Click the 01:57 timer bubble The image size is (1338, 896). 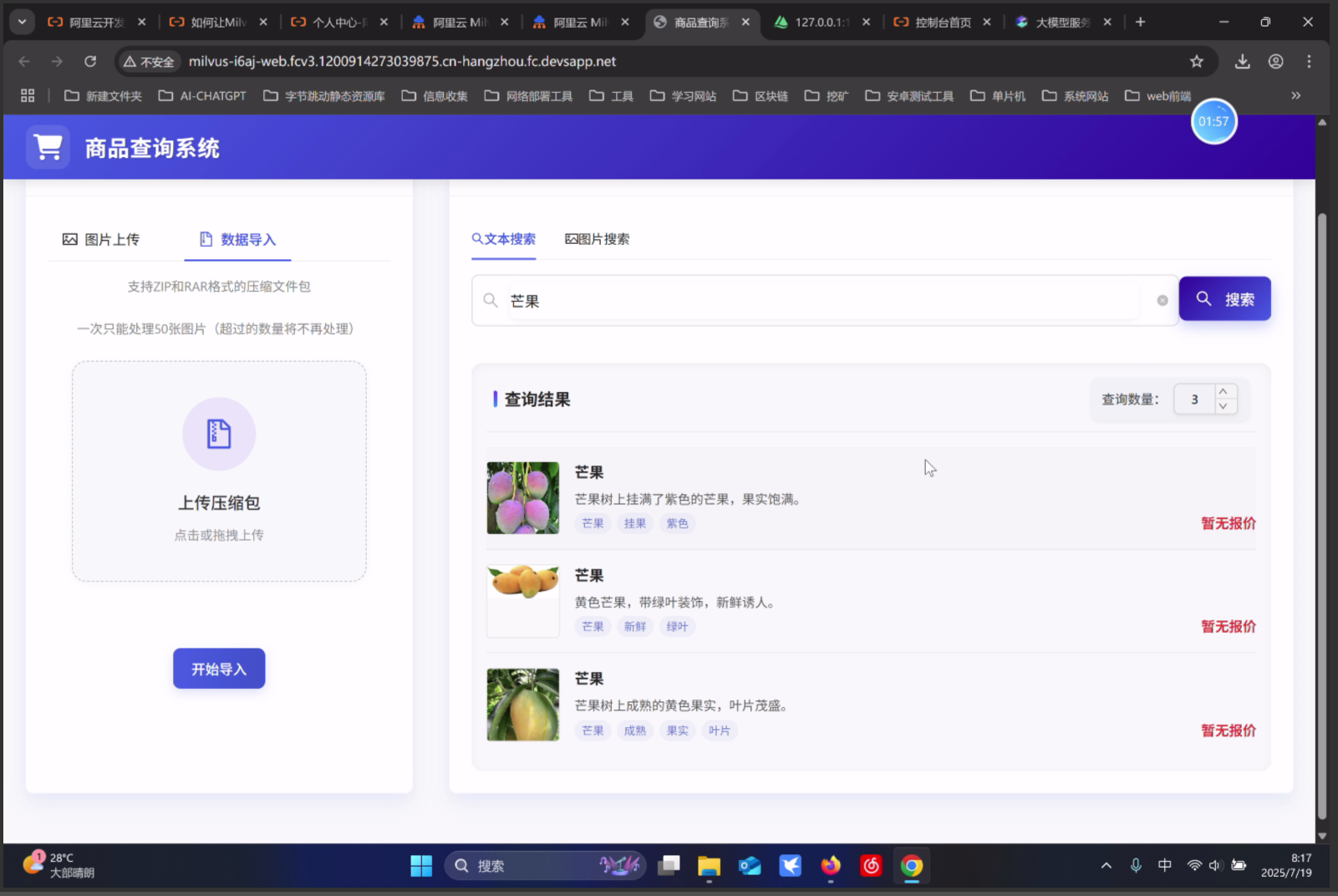(1213, 121)
